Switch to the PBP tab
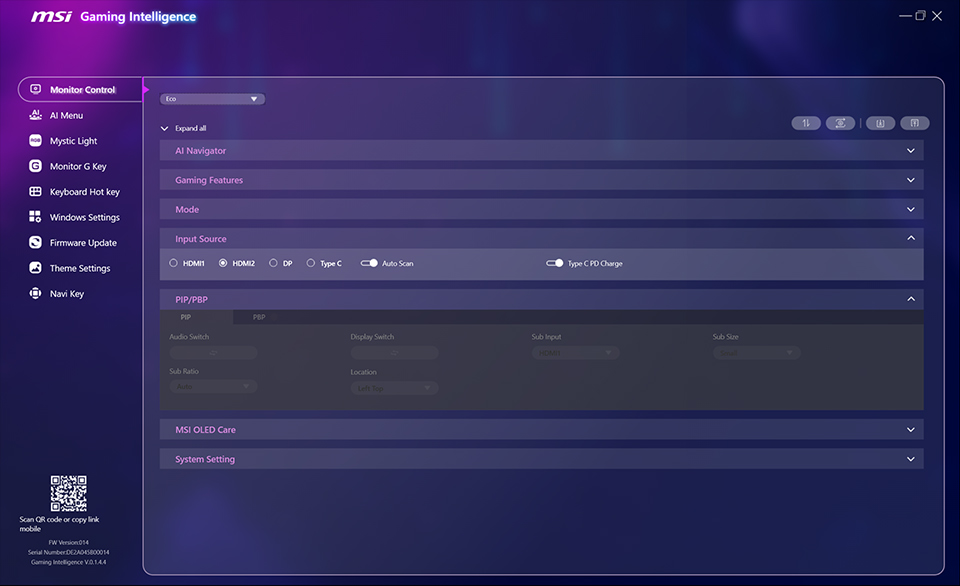 [258, 316]
